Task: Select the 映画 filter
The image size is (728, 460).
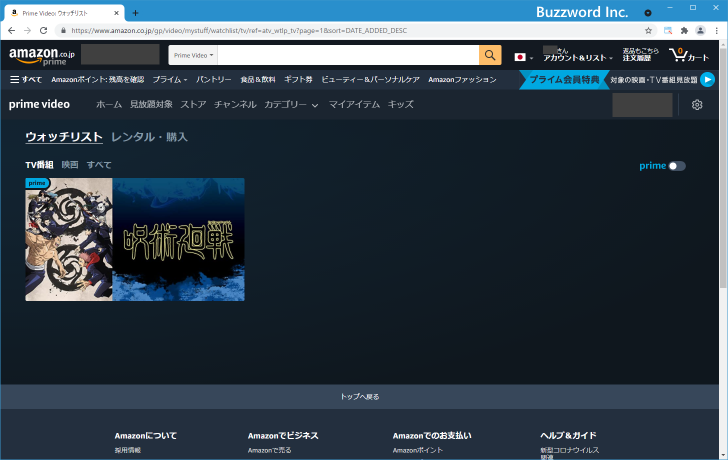Action: coord(70,165)
